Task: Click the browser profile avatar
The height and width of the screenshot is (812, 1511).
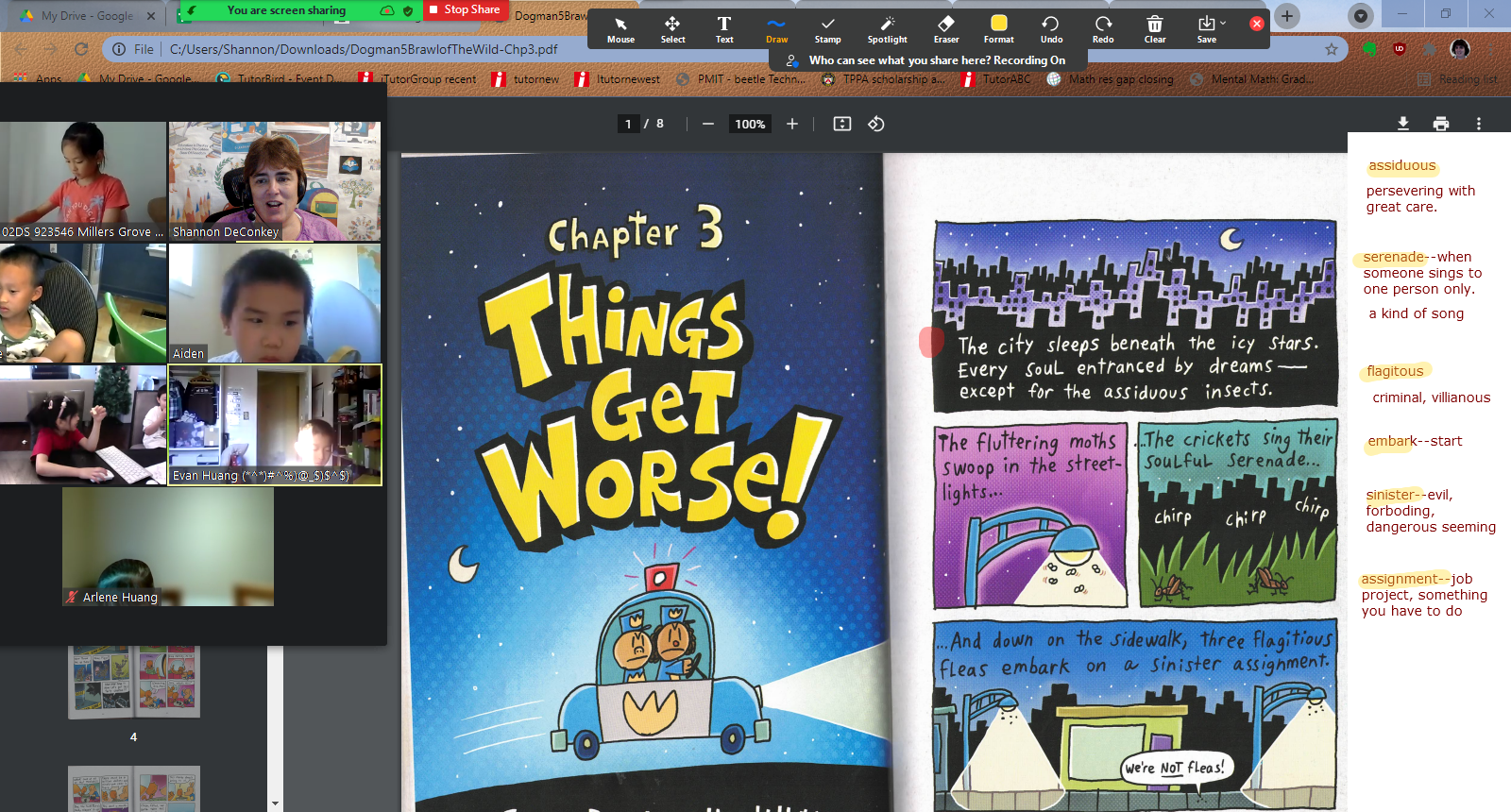Action: click(1460, 49)
